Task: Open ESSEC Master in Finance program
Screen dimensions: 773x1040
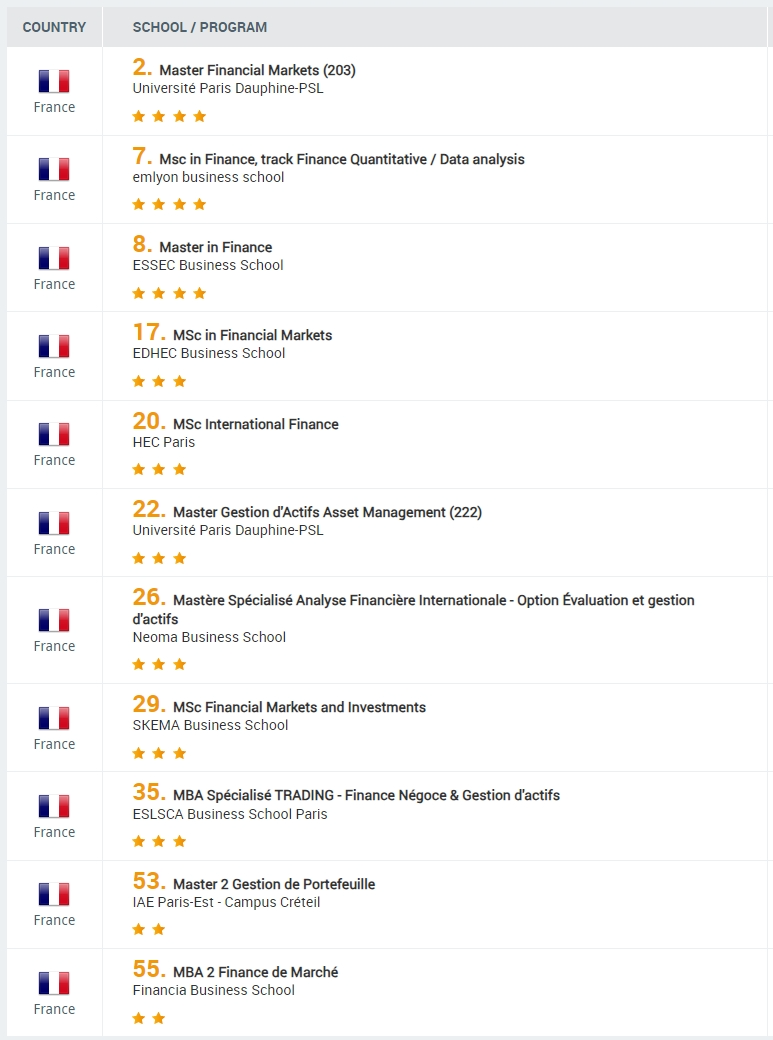Action: tap(216, 247)
